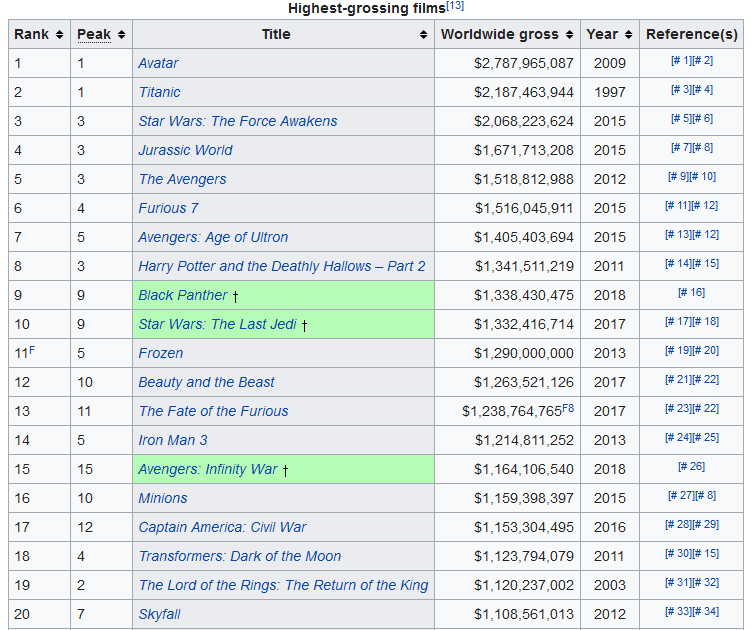Click reference [# 1] in Avatar row
This screenshot has height=630, width=751.
pyautogui.click(x=680, y=62)
